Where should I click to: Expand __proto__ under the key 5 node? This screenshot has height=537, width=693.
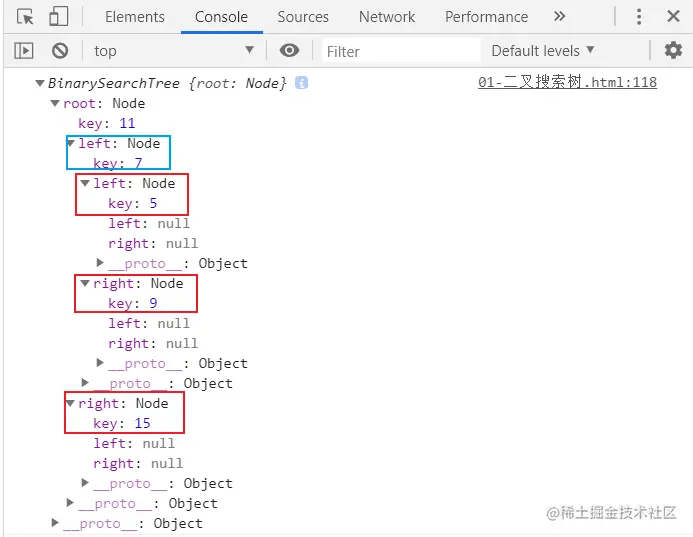tap(100, 263)
